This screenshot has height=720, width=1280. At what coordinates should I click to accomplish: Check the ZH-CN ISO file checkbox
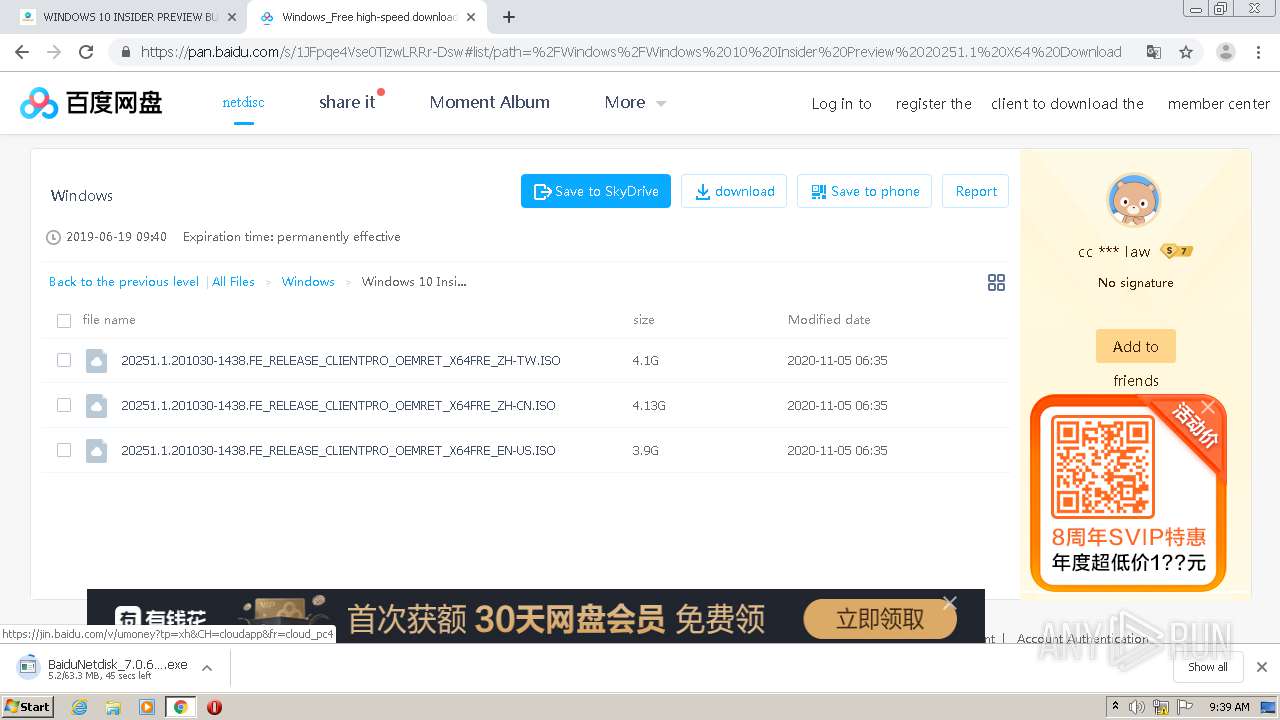(64, 405)
